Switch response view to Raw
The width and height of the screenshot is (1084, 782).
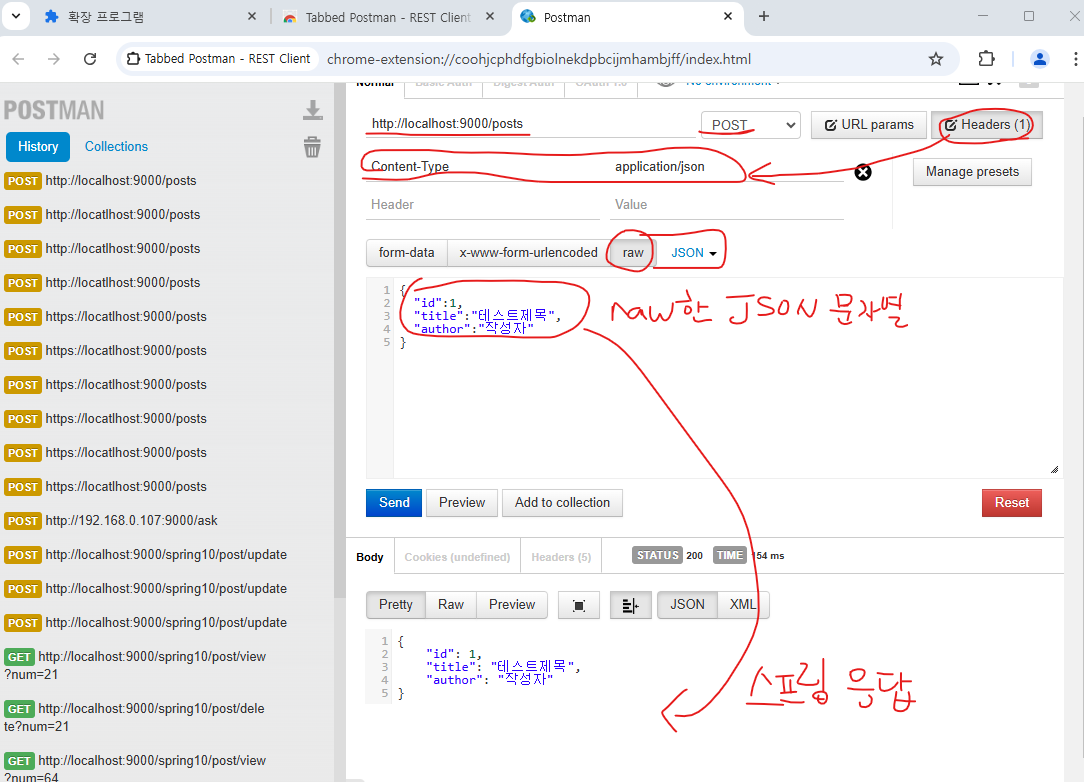point(451,605)
